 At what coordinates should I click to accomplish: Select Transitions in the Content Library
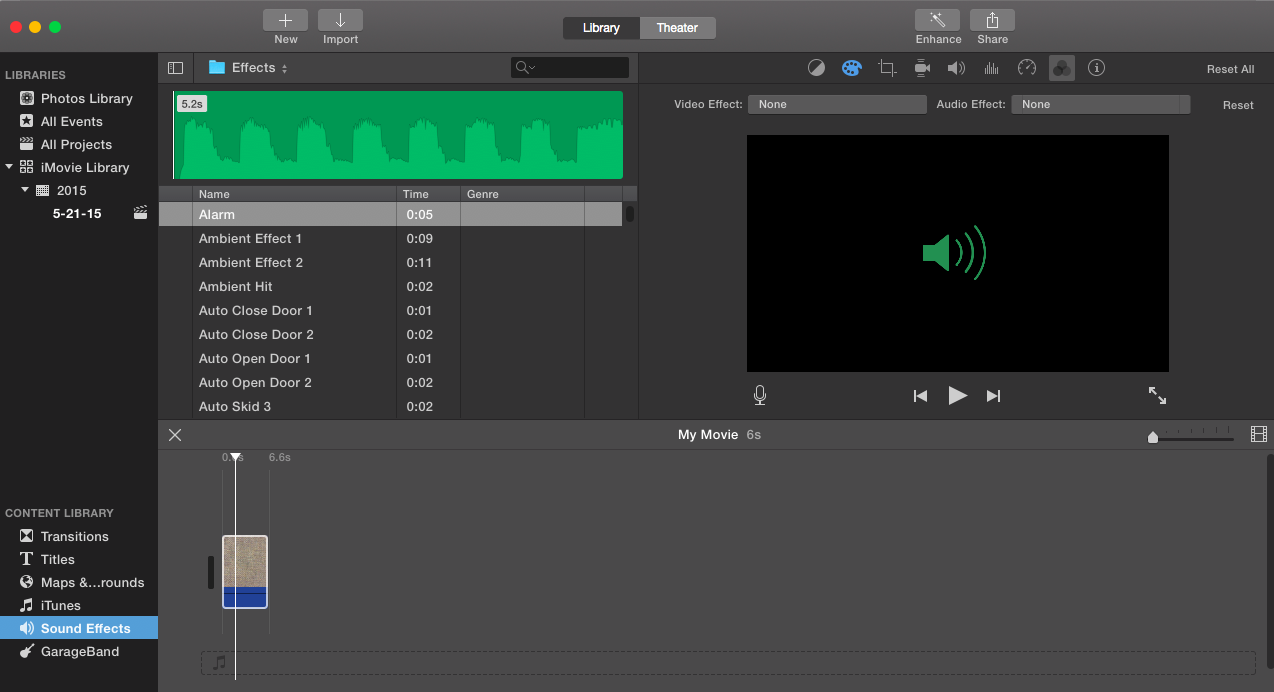point(74,536)
